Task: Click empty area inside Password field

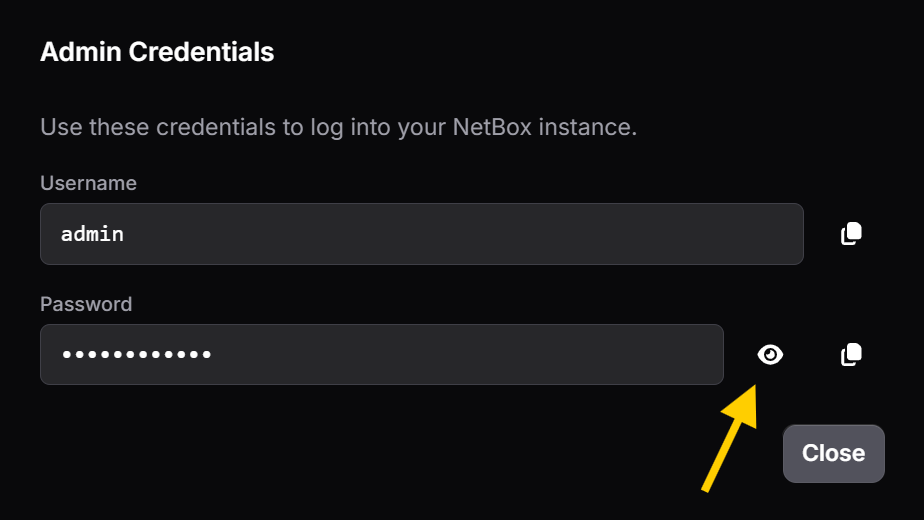Action: coord(480,354)
